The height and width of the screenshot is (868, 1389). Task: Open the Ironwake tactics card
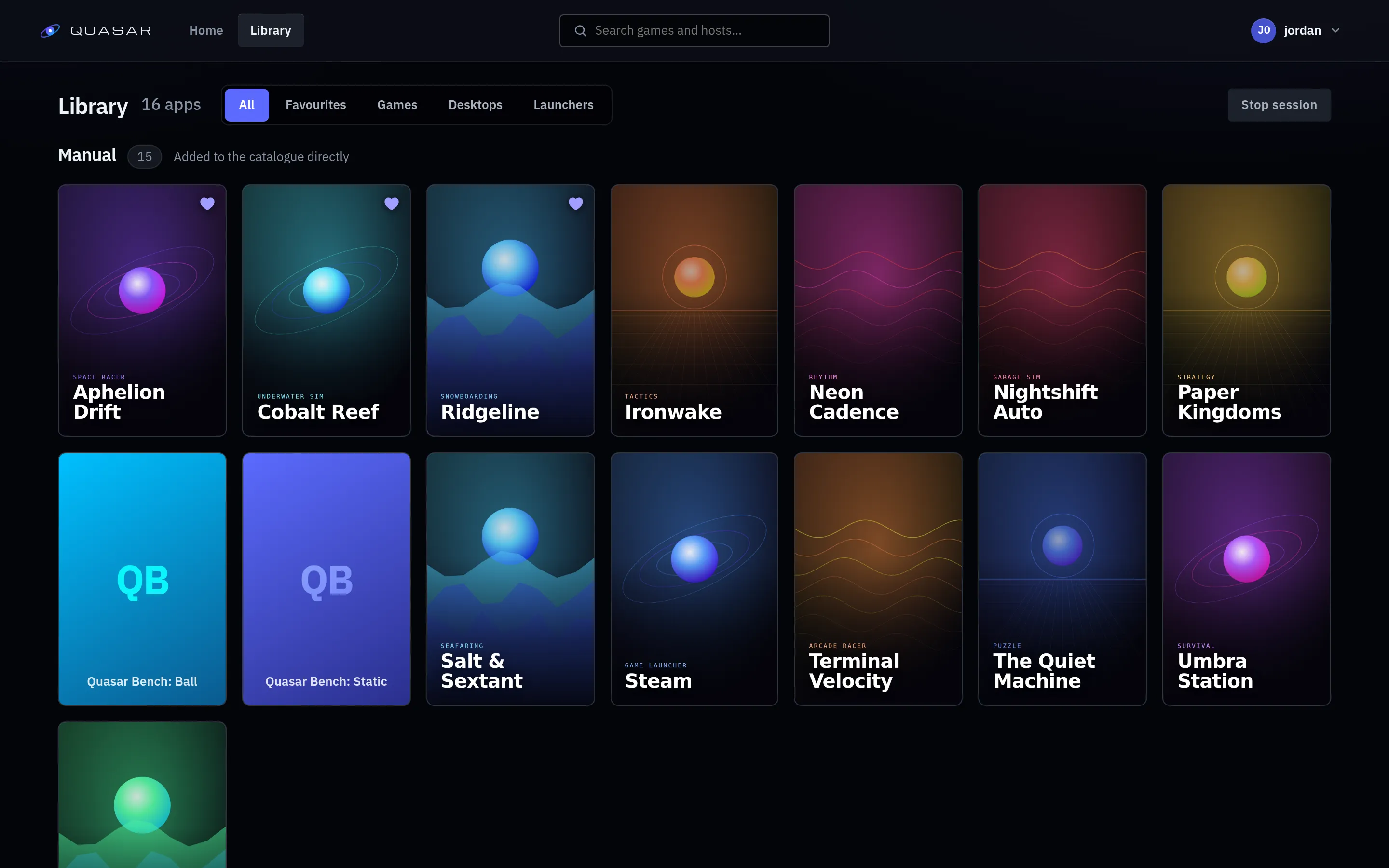pyautogui.click(x=694, y=310)
